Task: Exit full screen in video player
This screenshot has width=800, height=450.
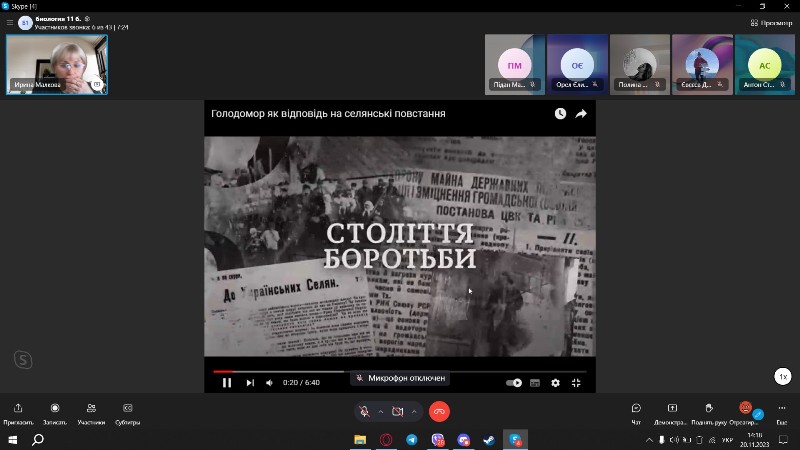Action: pos(576,383)
